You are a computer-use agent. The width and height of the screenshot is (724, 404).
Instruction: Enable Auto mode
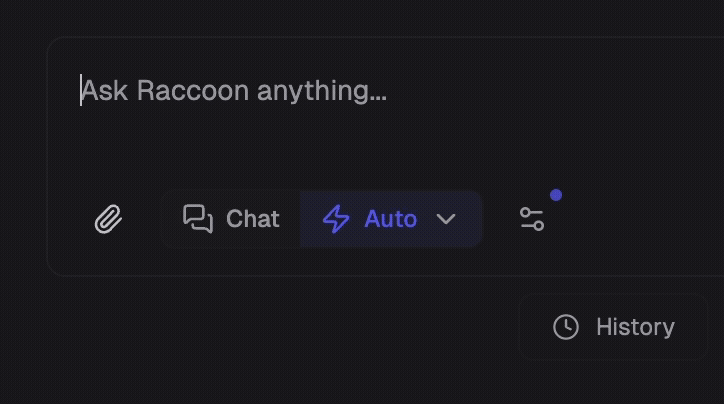[x=370, y=219]
